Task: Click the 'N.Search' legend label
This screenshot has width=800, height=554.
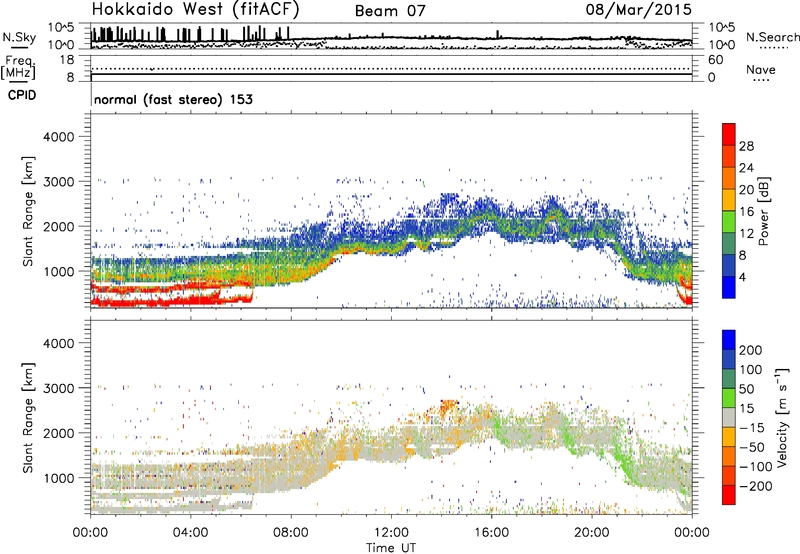Action: pyautogui.click(x=772, y=37)
